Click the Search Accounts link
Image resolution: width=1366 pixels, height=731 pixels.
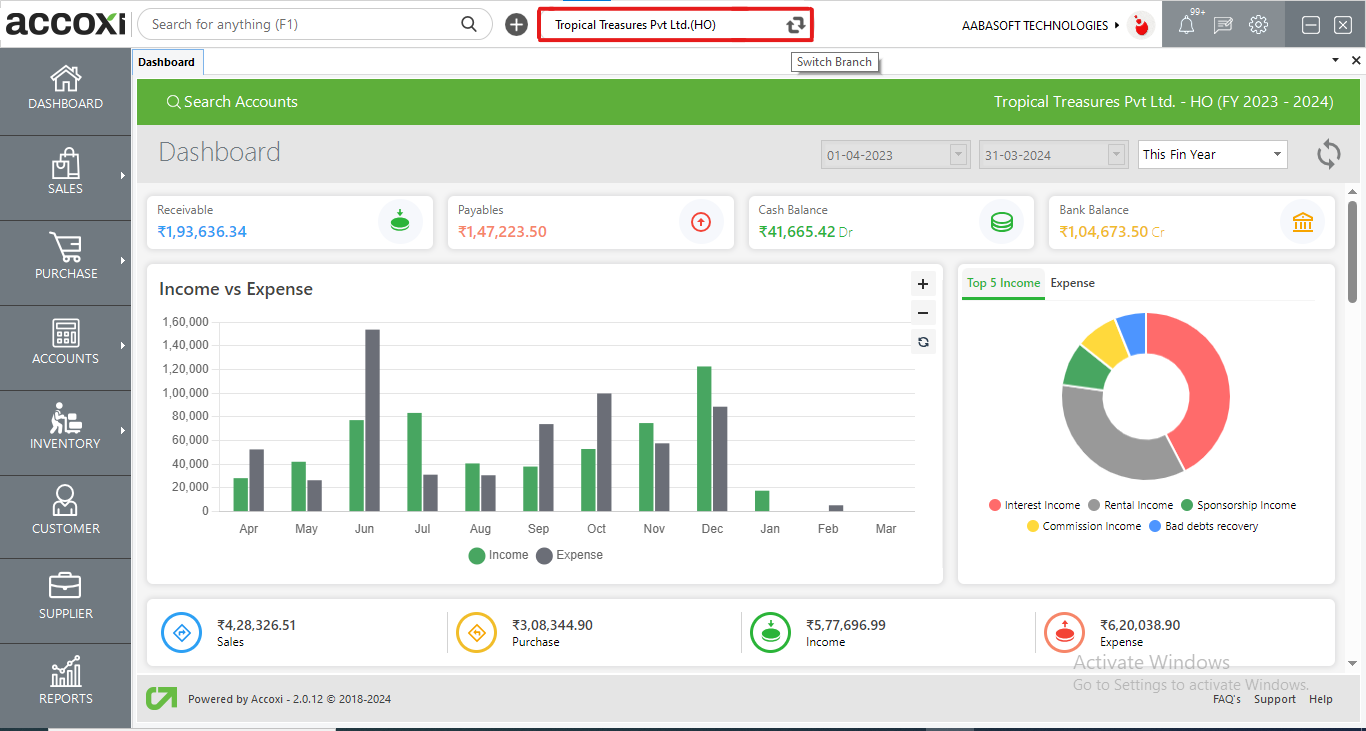coord(232,102)
